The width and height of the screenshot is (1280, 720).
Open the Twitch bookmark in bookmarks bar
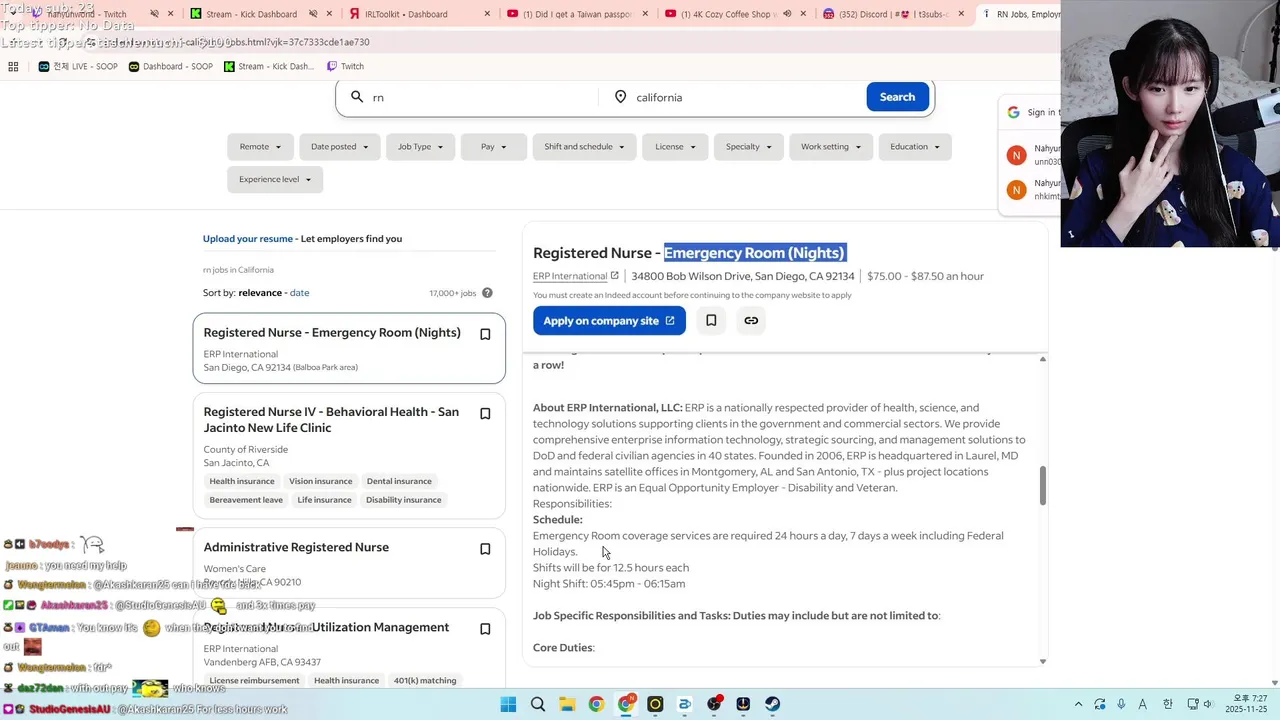345,66
